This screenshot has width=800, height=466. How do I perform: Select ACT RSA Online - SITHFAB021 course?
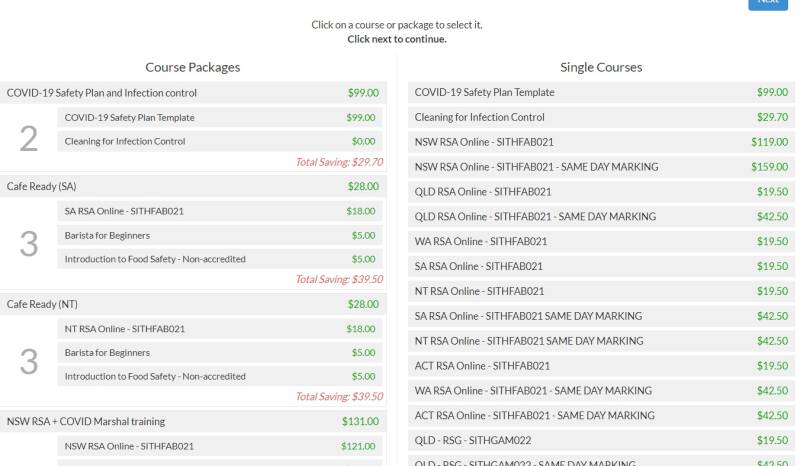600,366
